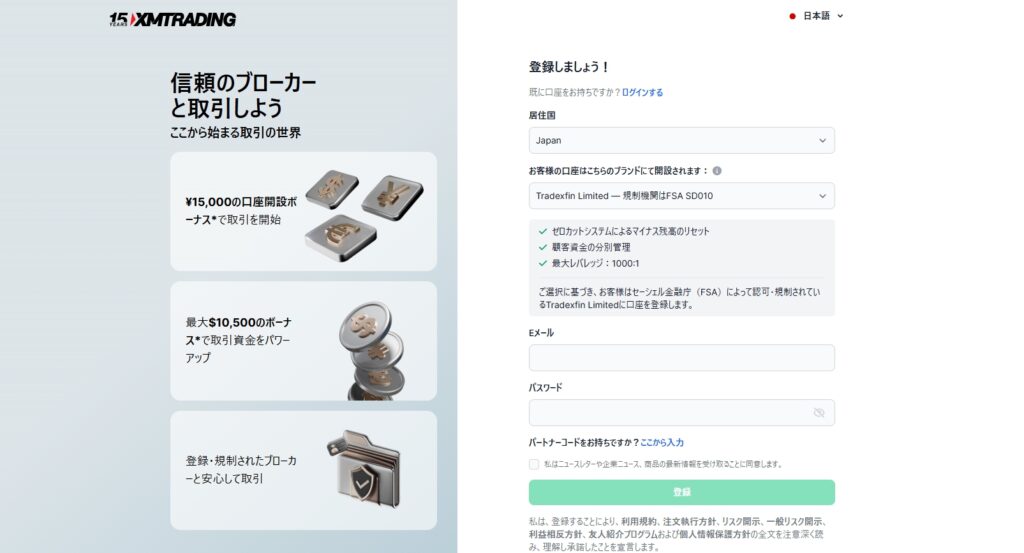Click the XMTrading logo
1024x553 pixels.
tap(172, 20)
